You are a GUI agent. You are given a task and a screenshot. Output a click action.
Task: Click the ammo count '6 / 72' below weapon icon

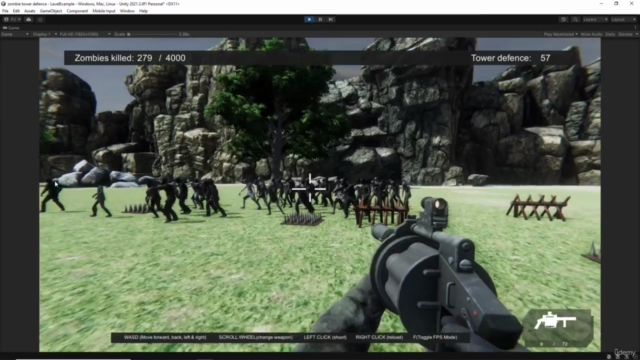(554, 344)
